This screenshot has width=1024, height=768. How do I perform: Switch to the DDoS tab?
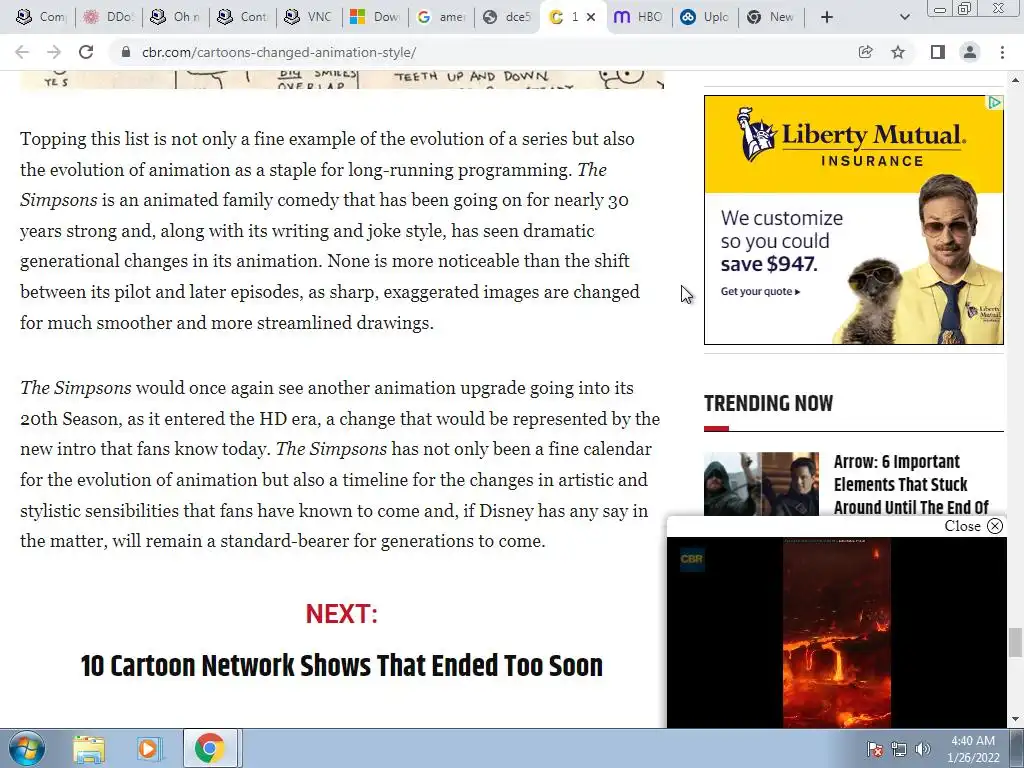(108, 17)
